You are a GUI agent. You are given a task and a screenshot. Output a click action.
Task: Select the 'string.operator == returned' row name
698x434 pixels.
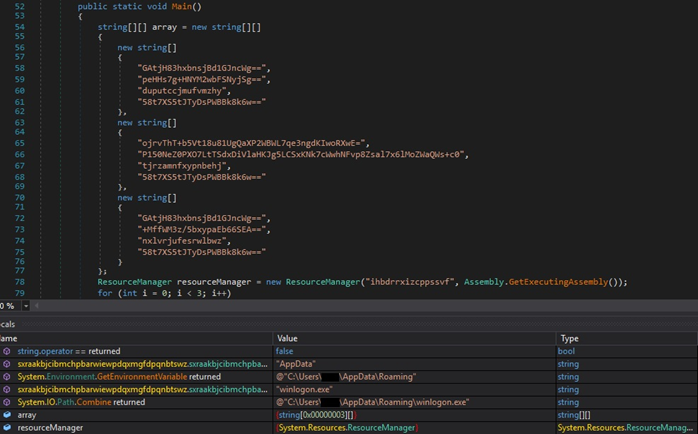[x=69, y=351]
